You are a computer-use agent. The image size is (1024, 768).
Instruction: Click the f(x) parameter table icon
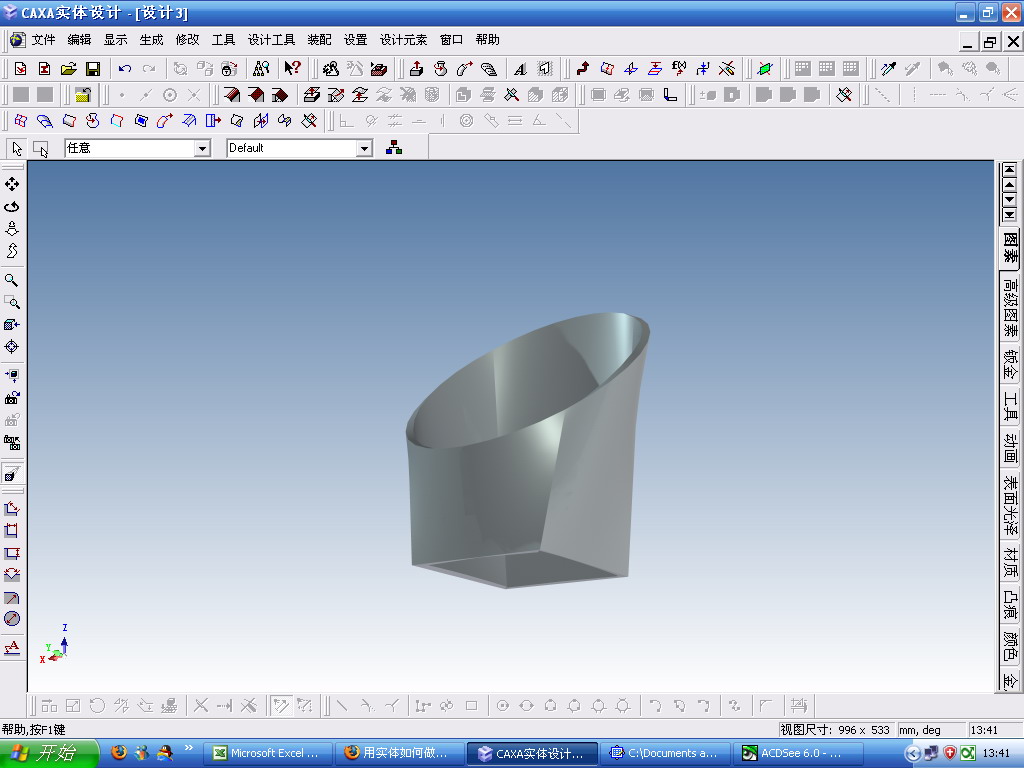click(679, 68)
